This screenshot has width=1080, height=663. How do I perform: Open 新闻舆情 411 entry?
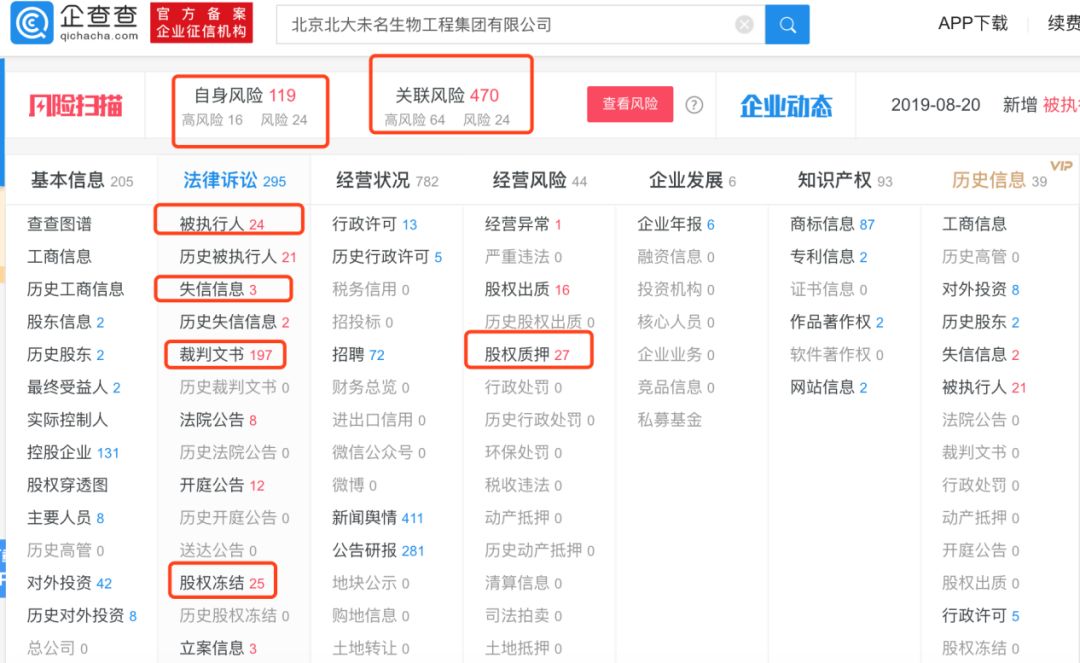378,518
